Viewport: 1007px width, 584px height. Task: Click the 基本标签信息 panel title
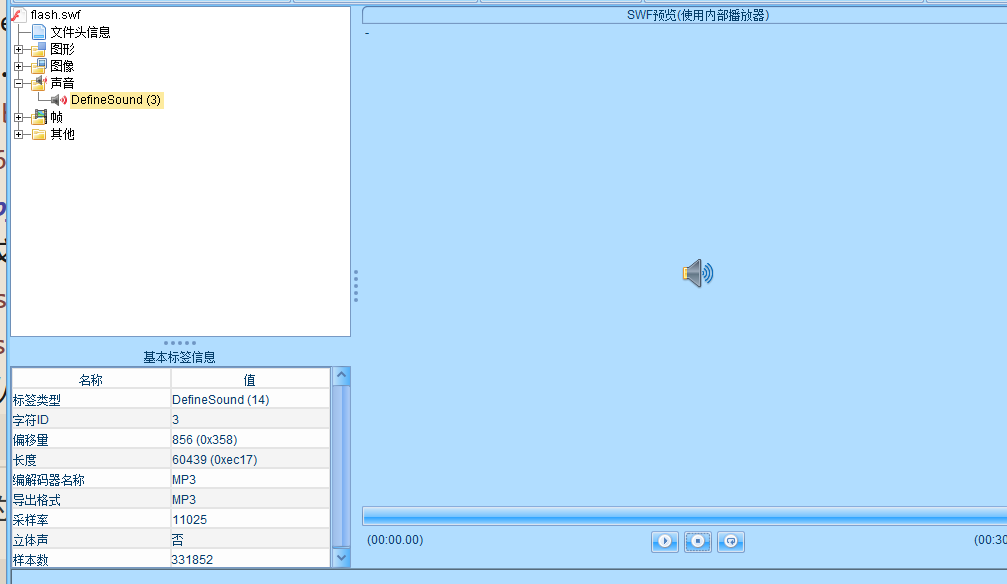(179, 357)
